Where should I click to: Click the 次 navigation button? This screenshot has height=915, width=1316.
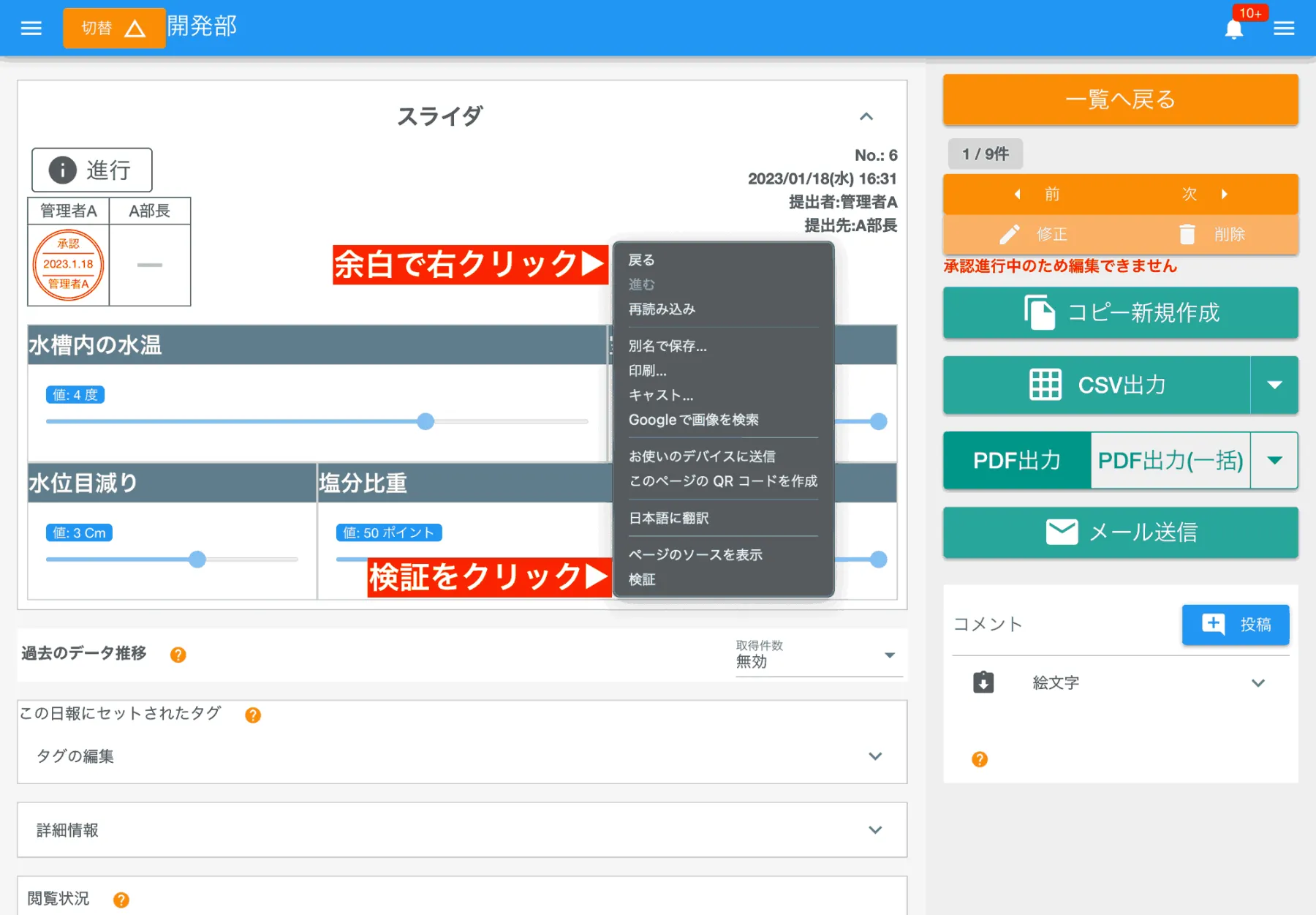[1189, 194]
